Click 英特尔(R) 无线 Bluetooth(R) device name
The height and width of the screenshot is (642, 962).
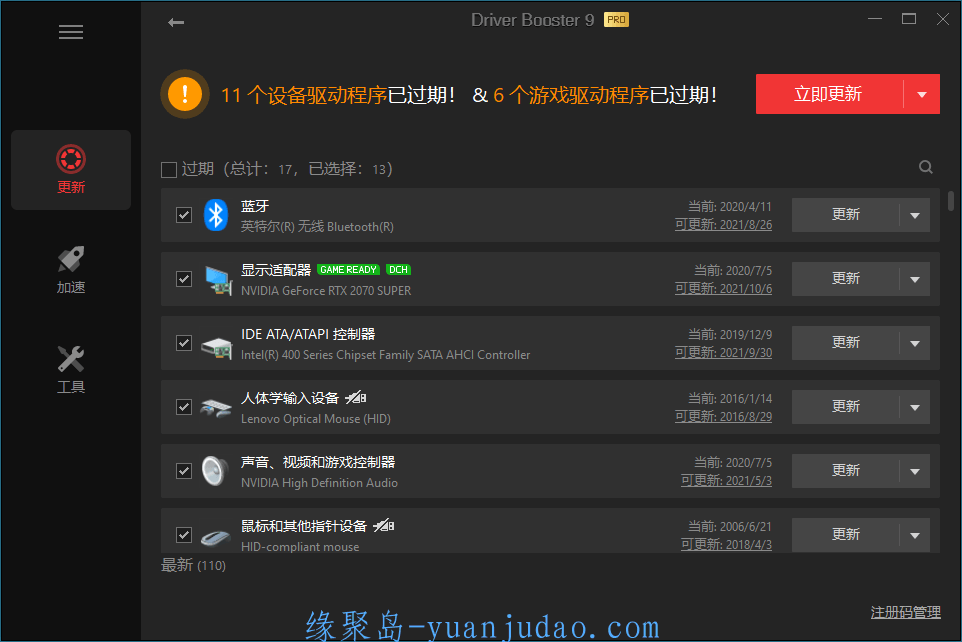317,226
